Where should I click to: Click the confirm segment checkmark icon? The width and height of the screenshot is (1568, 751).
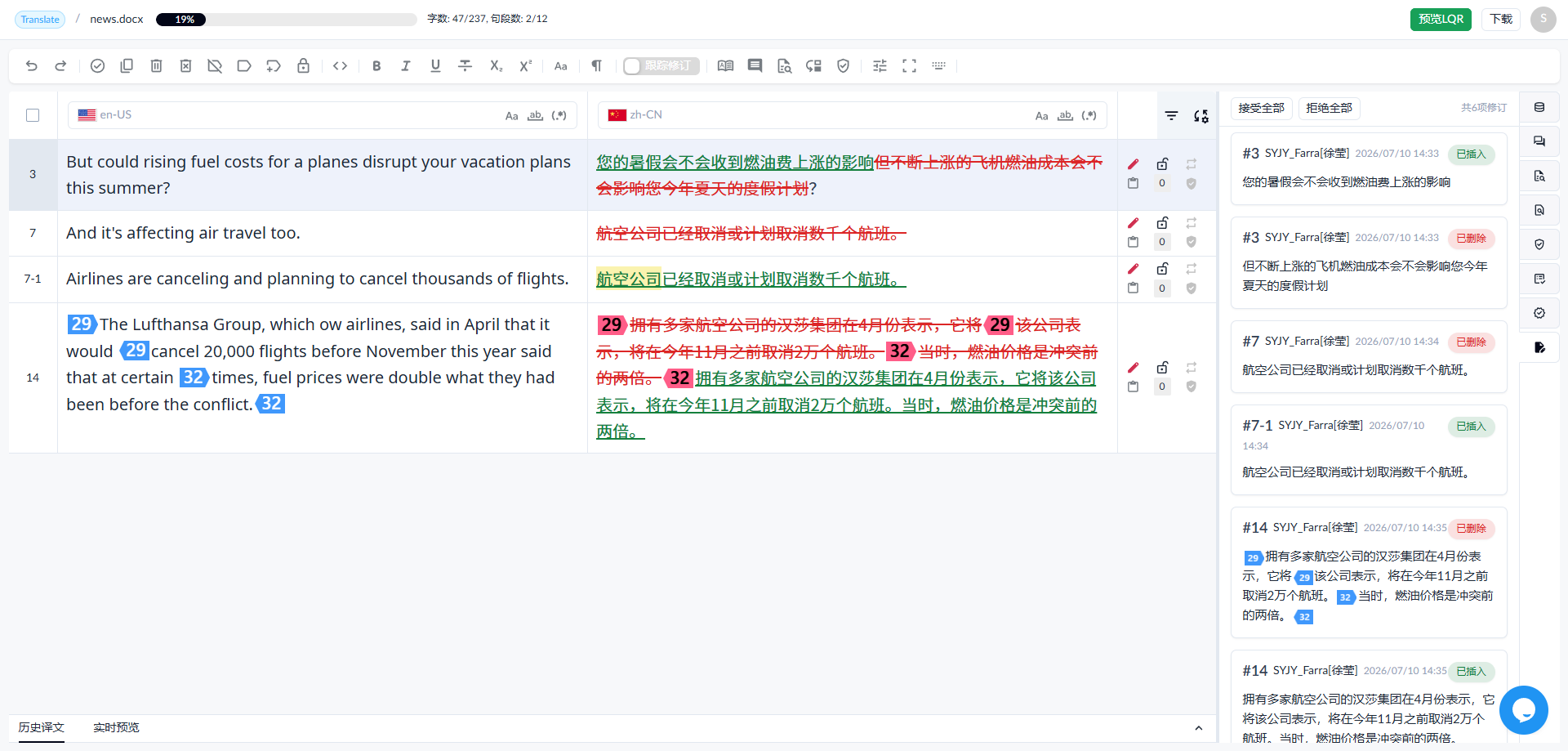tap(97, 66)
